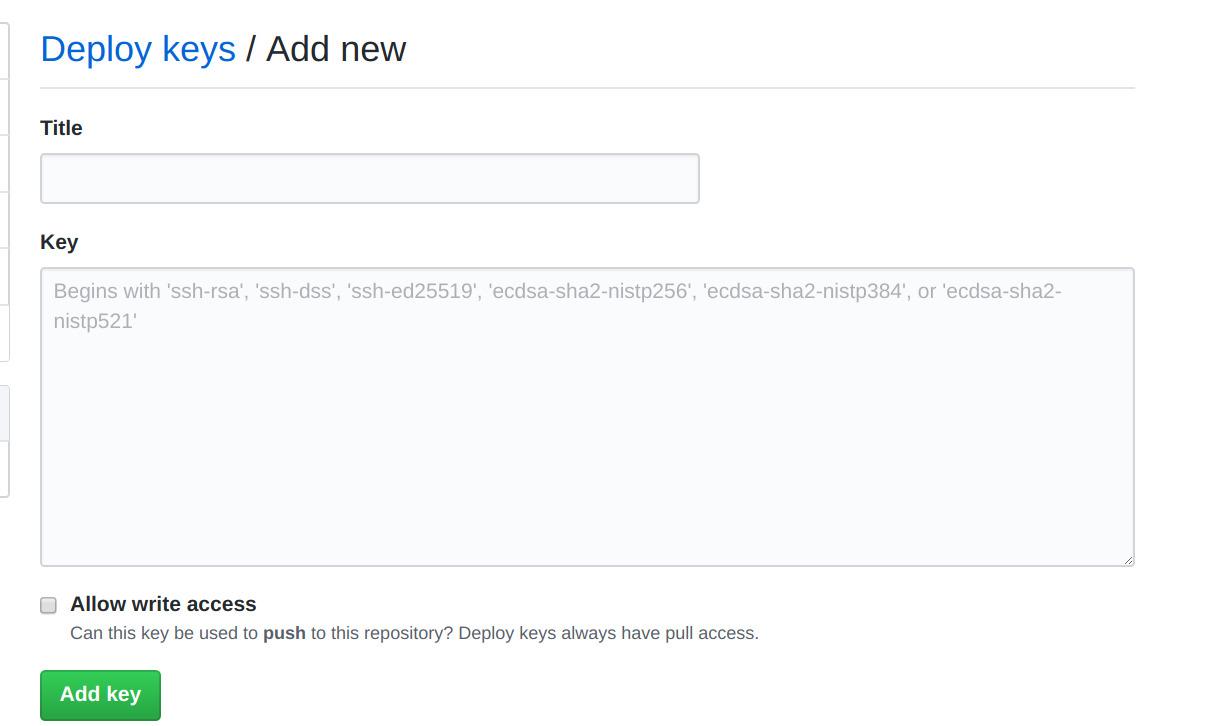Click empty middle area of the Key textarea
Screen dimensions: 1222x726
(x=587, y=440)
